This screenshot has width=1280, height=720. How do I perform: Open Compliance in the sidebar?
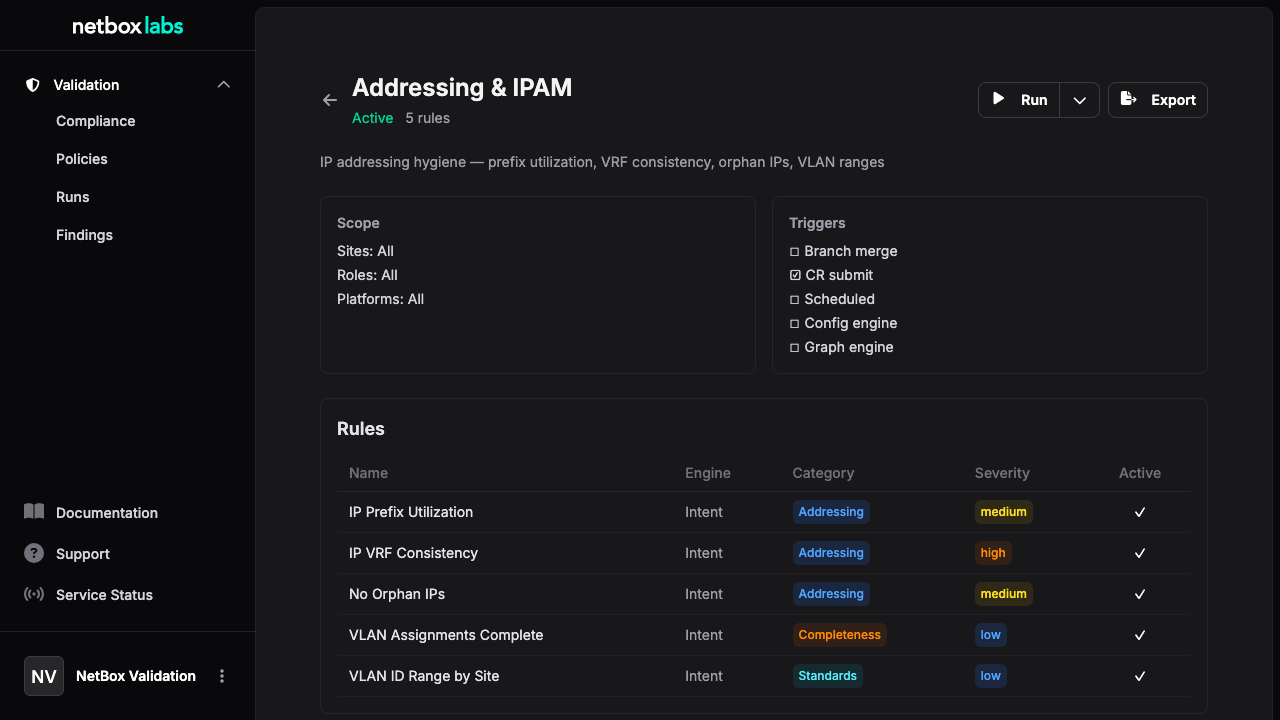[x=95, y=121]
